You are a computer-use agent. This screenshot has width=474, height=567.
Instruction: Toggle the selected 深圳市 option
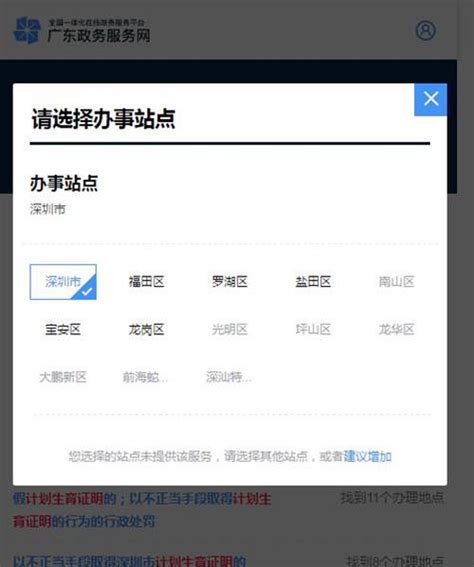coord(63,282)
